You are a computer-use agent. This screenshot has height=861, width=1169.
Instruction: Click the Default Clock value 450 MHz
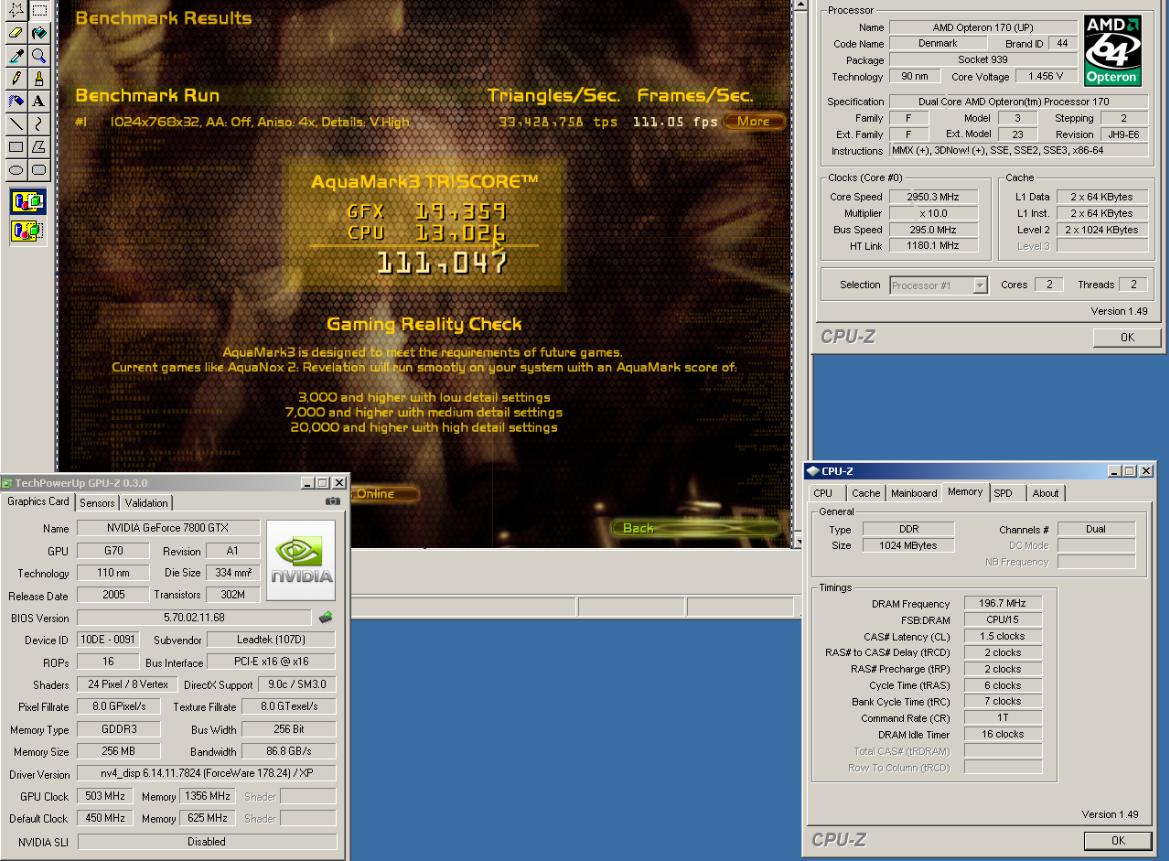point(105,818)
